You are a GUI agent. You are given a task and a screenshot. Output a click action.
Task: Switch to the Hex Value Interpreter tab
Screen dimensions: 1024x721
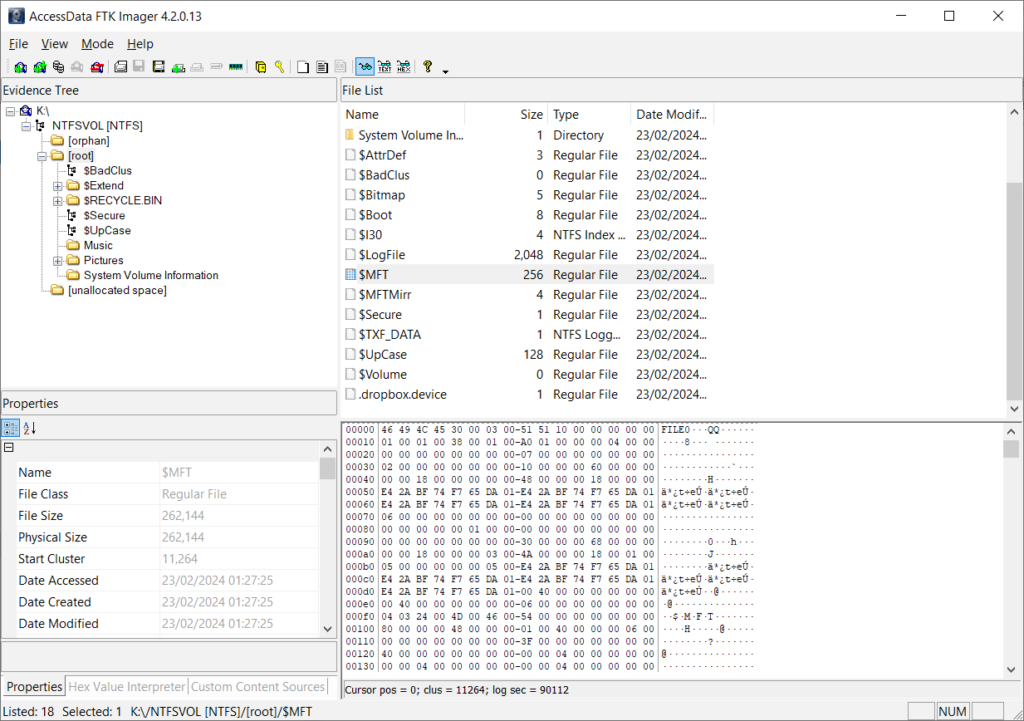[x=127, y=686]
